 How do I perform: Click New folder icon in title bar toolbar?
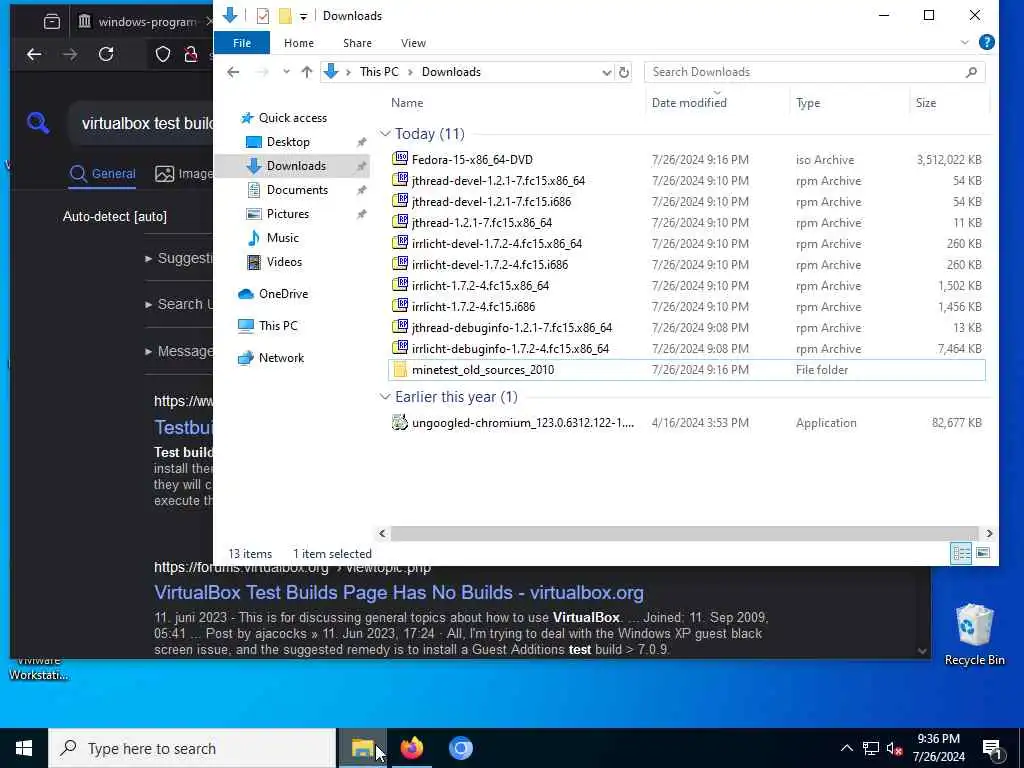(x=285, y=16)
